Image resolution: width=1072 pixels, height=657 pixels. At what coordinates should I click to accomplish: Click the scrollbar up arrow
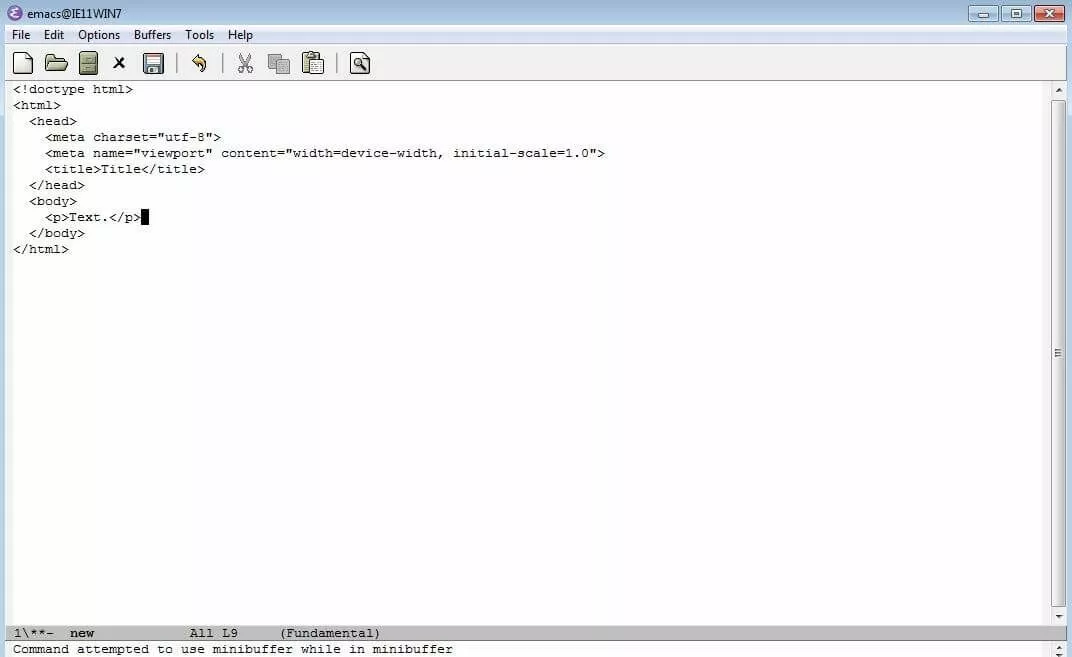[1058, 90]
